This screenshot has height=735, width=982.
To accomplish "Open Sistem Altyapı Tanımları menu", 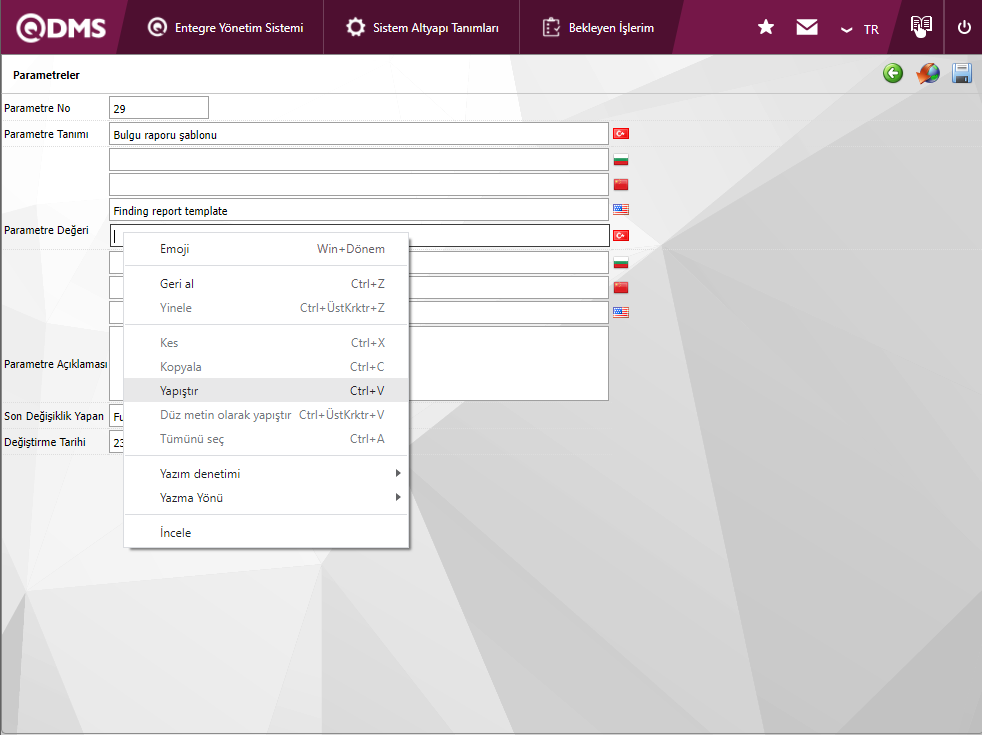I will [422, 28].
